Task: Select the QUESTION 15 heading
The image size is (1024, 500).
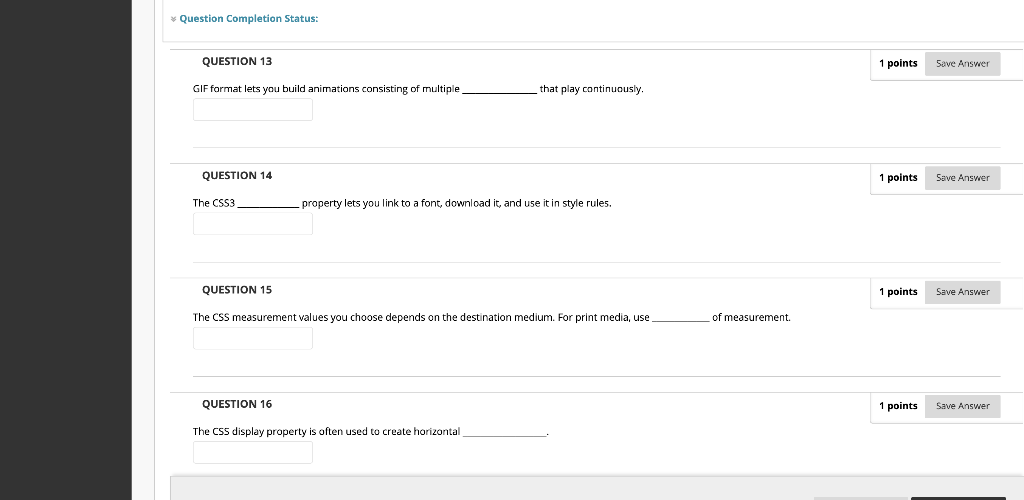Action: [x=237, y=290]
